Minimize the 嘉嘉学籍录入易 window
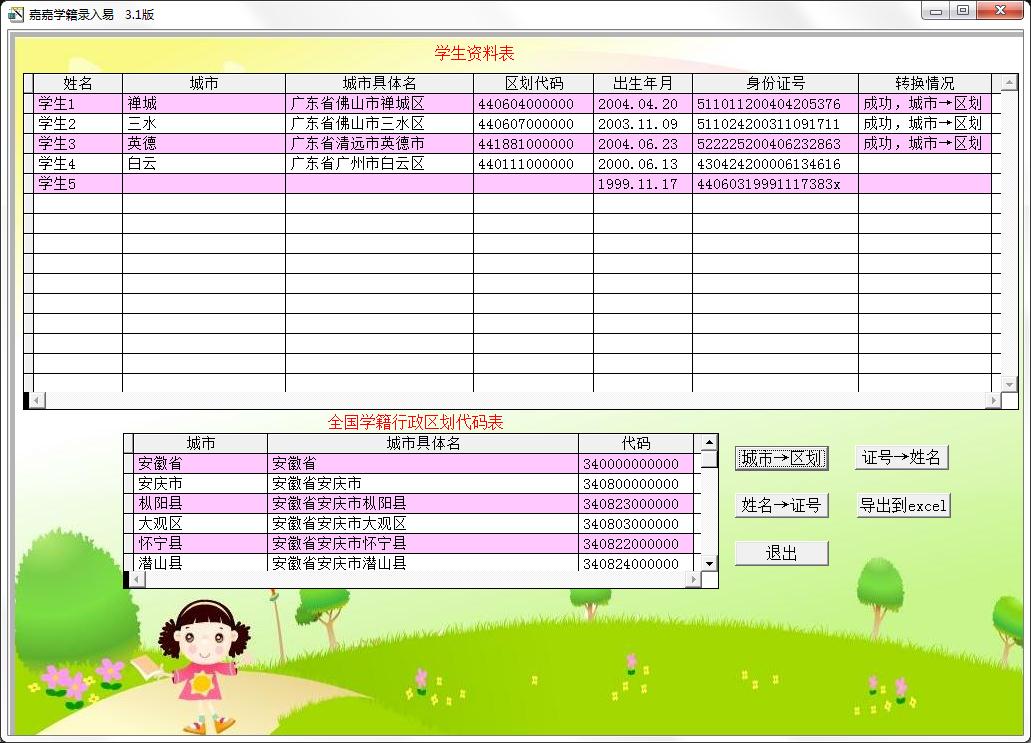Viewport: 1031px width, 743px height. tap(936, 11)
